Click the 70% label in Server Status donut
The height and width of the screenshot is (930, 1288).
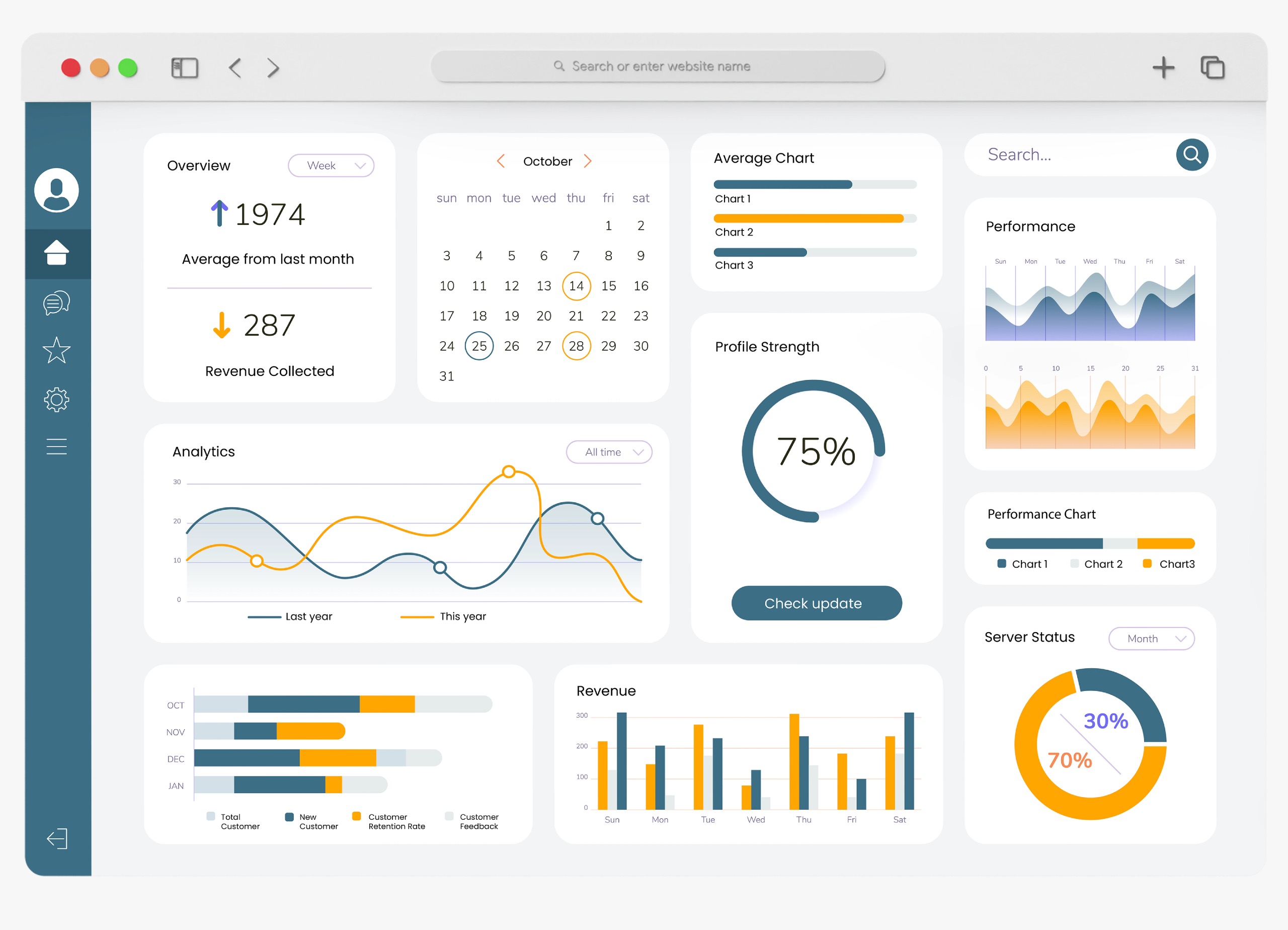pyautogui.click(x=1069, y=760)
